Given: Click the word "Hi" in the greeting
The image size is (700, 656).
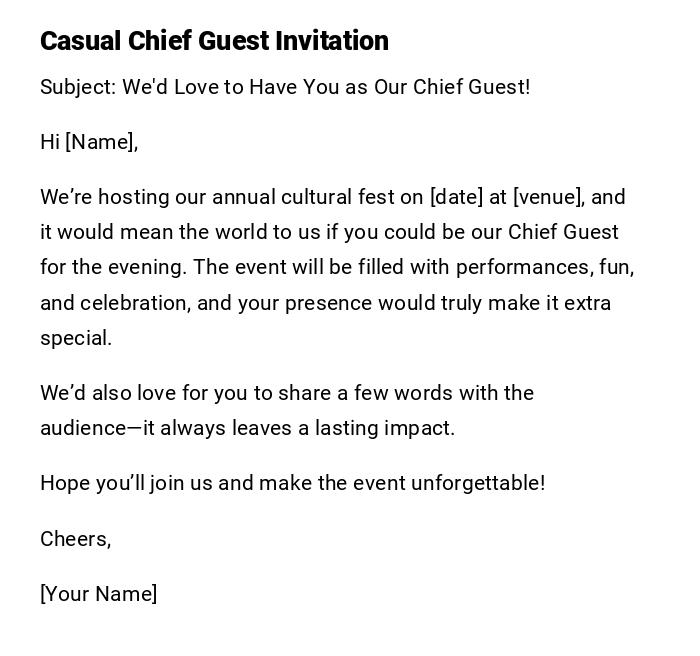Looking at the screenshot, I should coord(50,142).
